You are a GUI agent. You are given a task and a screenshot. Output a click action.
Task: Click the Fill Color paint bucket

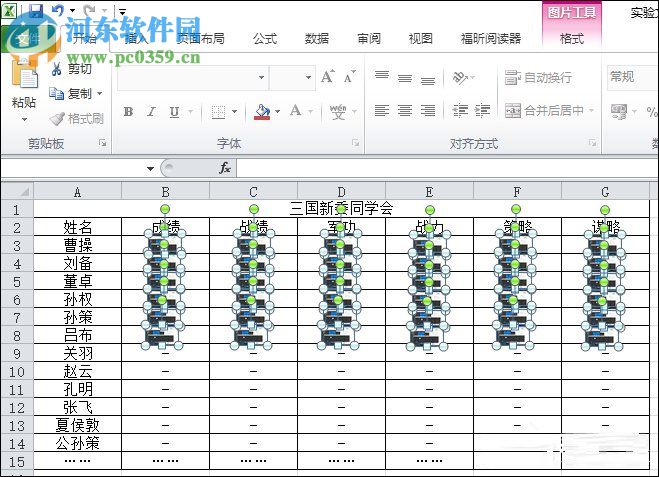tap(262, 112)
